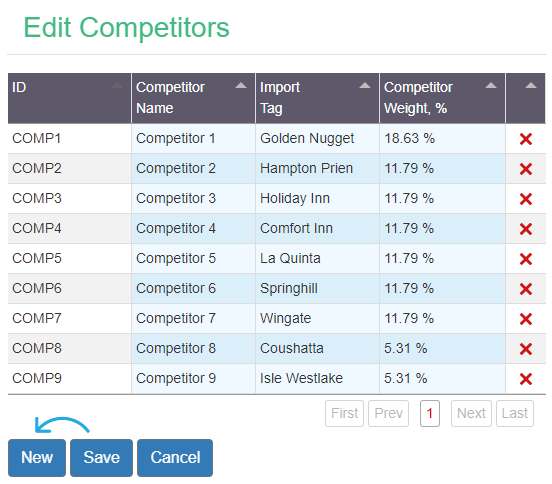Image resolution: width=552 pixels, height=484 pixels.
Task: Sort table by ID column arrow
Action: pyautogui.click(x=117, y=85)
